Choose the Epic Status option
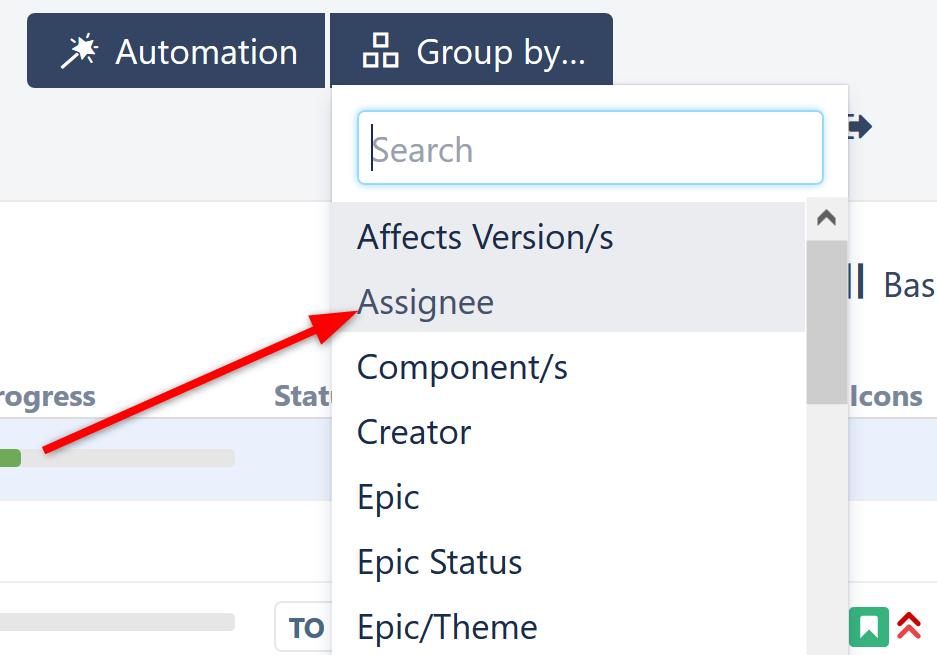Image resolution: width=937 pixels, height=655 pixels. tap(440, 562)
